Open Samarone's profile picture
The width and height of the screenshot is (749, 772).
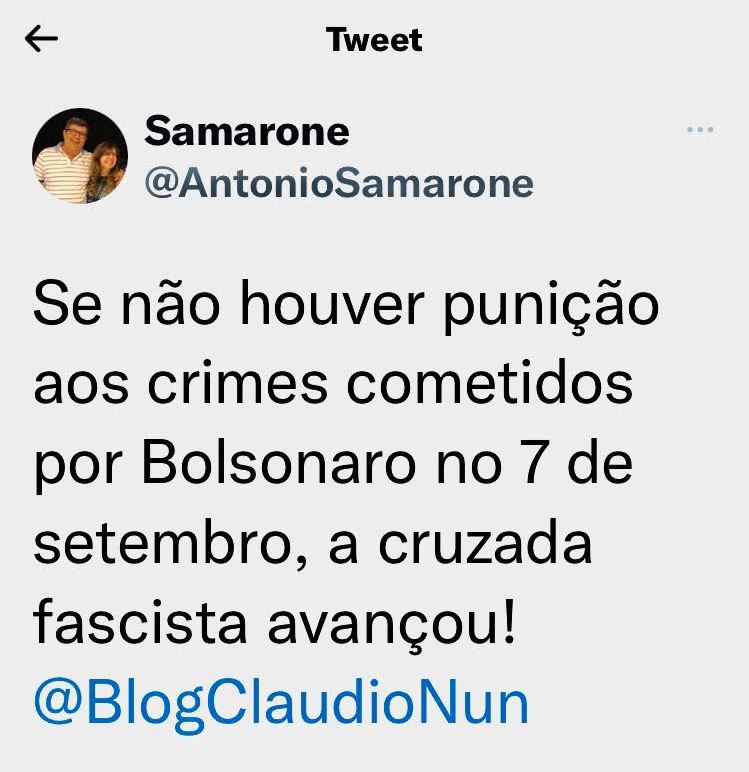click(x=80, y=156)
